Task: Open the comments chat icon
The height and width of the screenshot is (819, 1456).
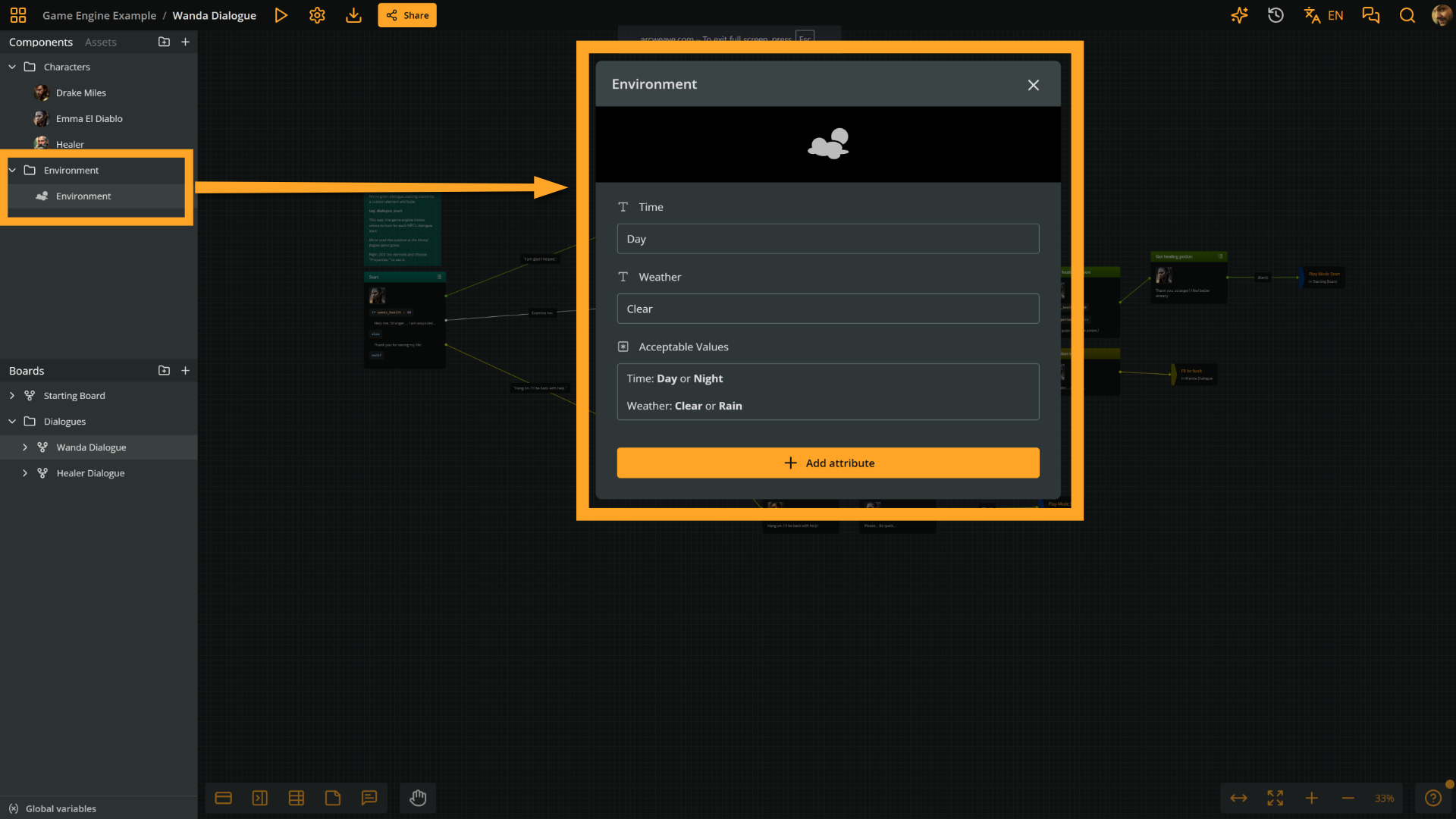Action: (1370, 15)
